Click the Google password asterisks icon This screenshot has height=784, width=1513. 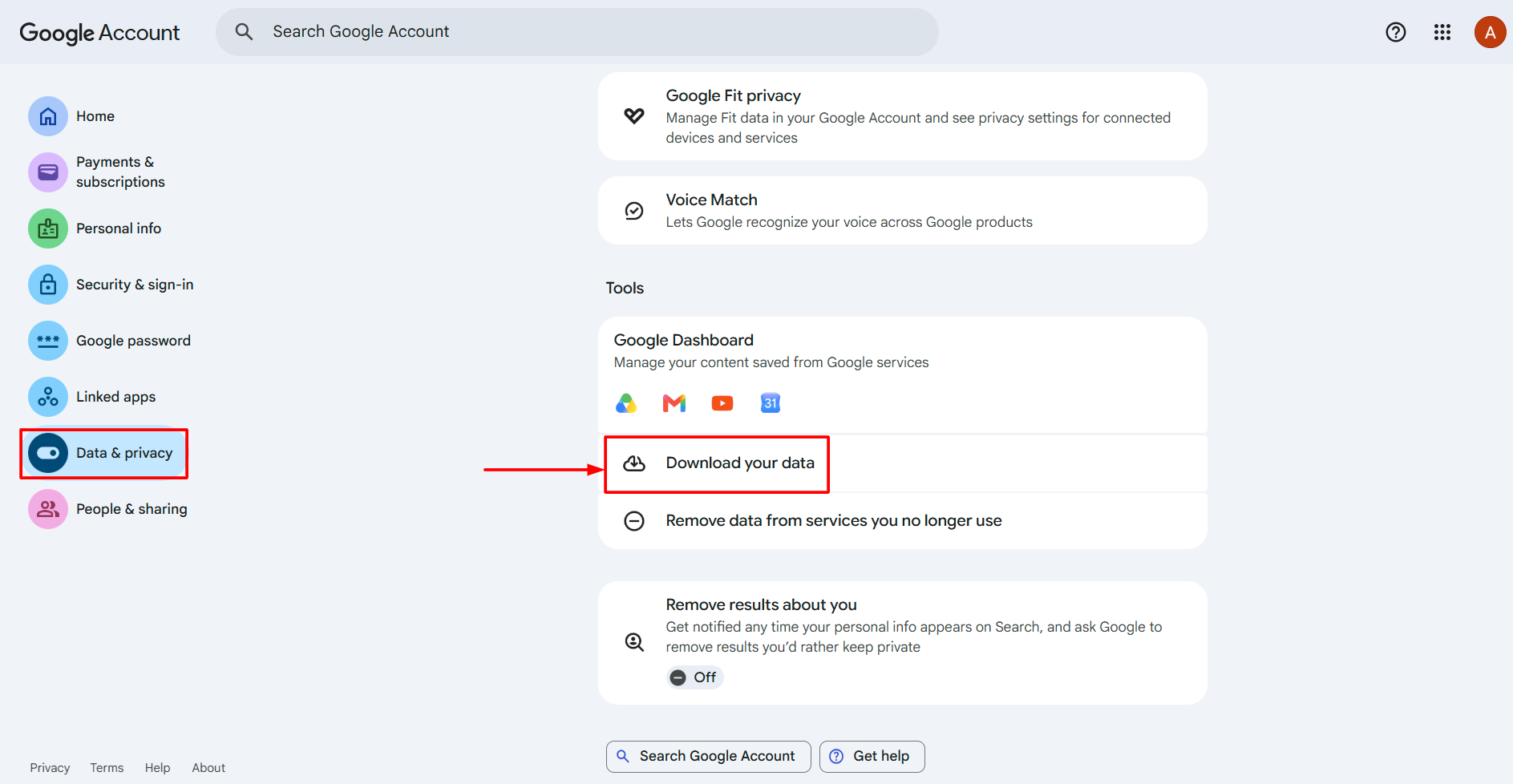point(48,341)
